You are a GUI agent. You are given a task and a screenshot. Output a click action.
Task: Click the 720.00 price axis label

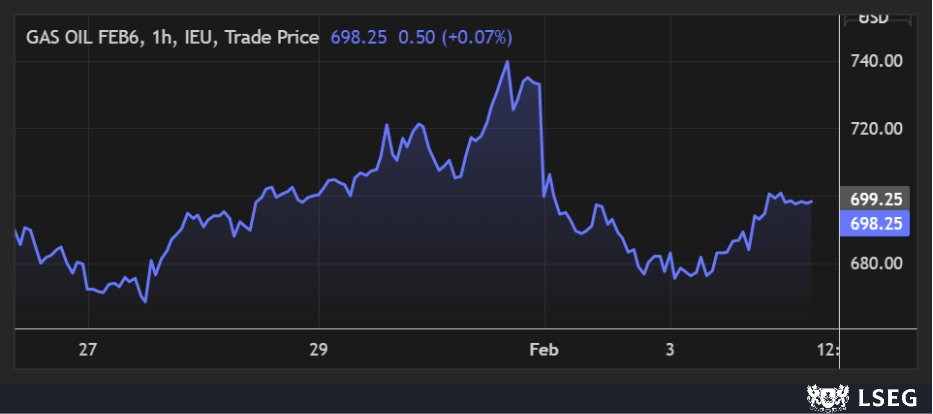pyautogui.click(x=877, y=129)
